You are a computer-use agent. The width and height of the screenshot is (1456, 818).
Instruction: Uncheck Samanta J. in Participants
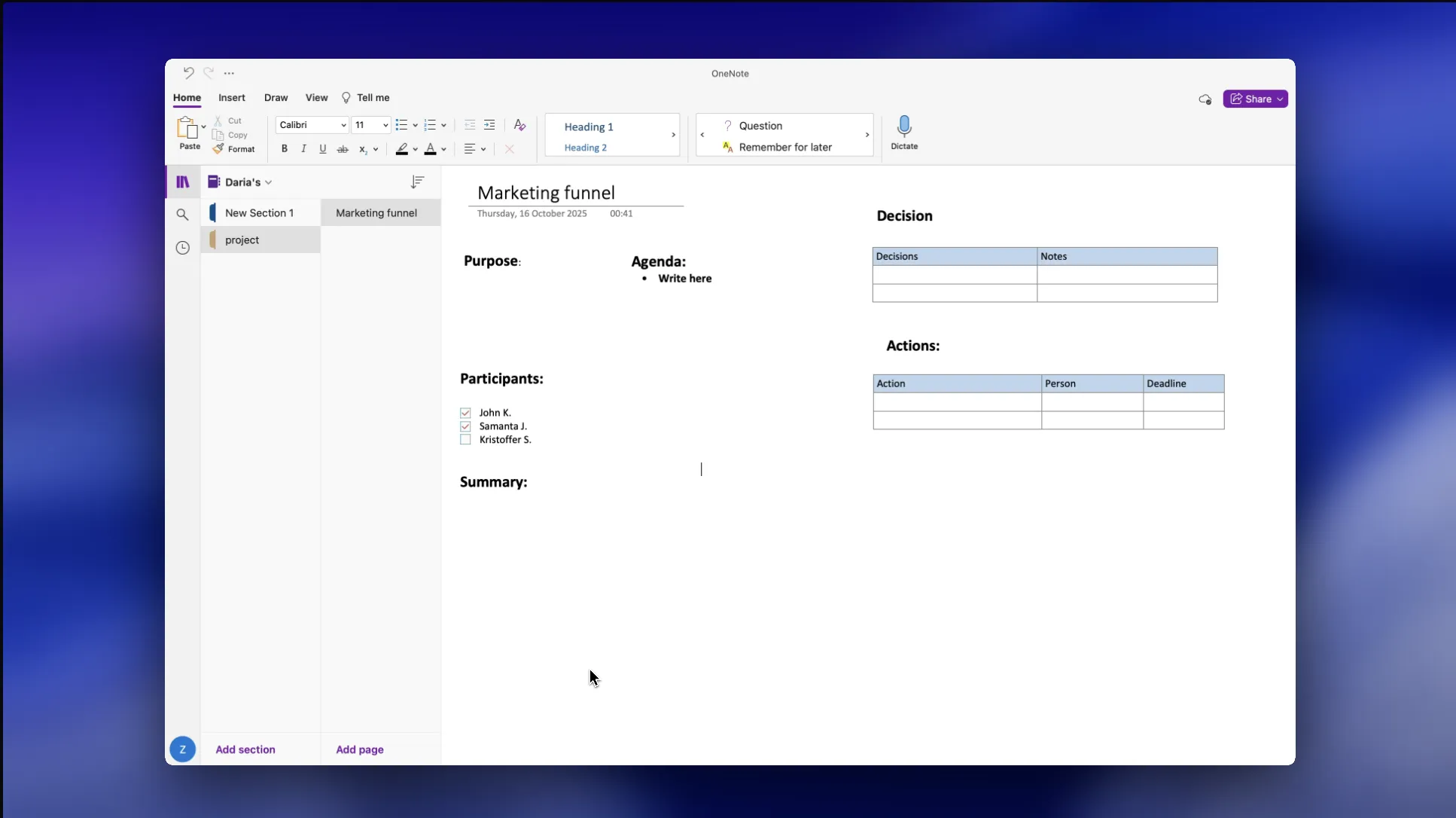pos(465,426)
